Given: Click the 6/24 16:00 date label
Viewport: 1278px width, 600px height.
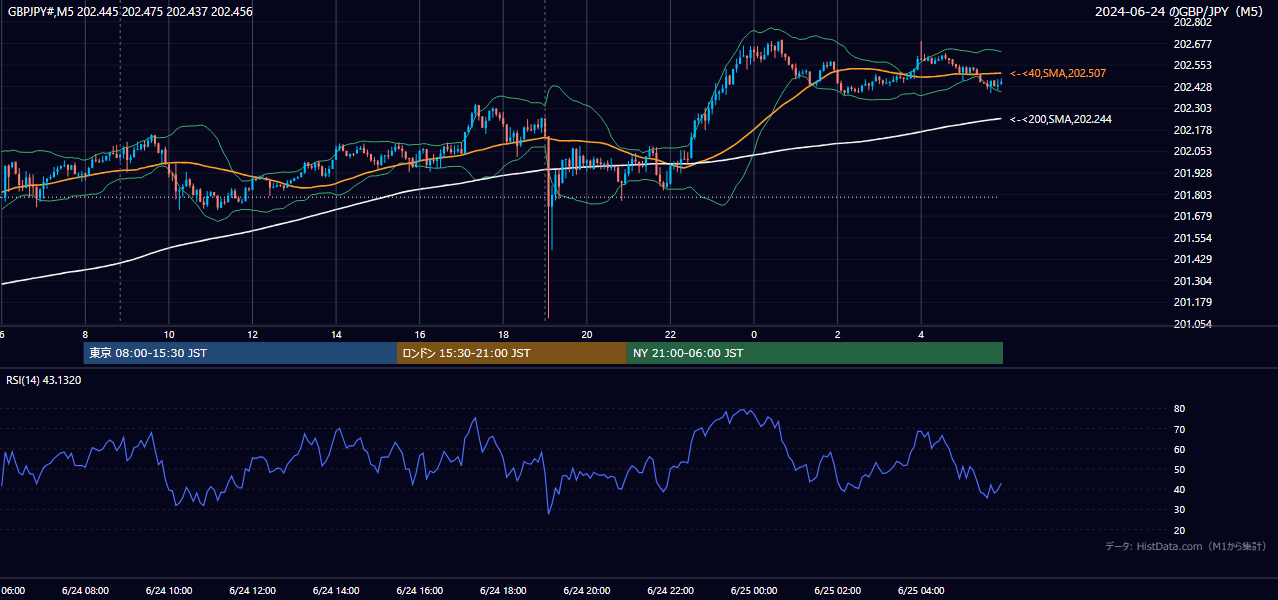Looking at the screenshot, I should [x=420, y=590].
